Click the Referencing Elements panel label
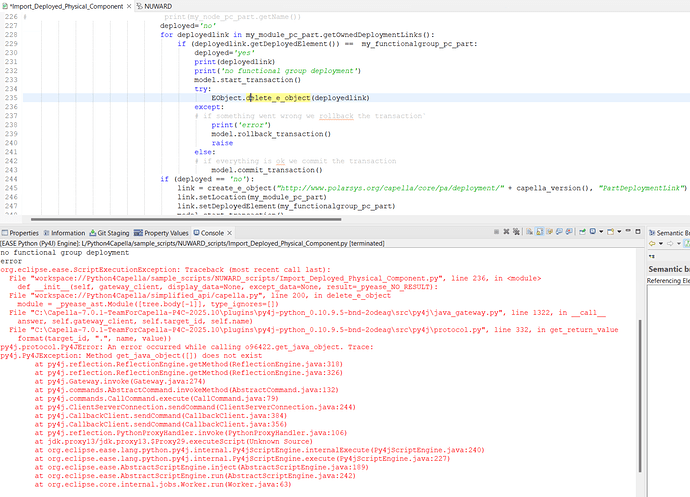 [668, 280]
